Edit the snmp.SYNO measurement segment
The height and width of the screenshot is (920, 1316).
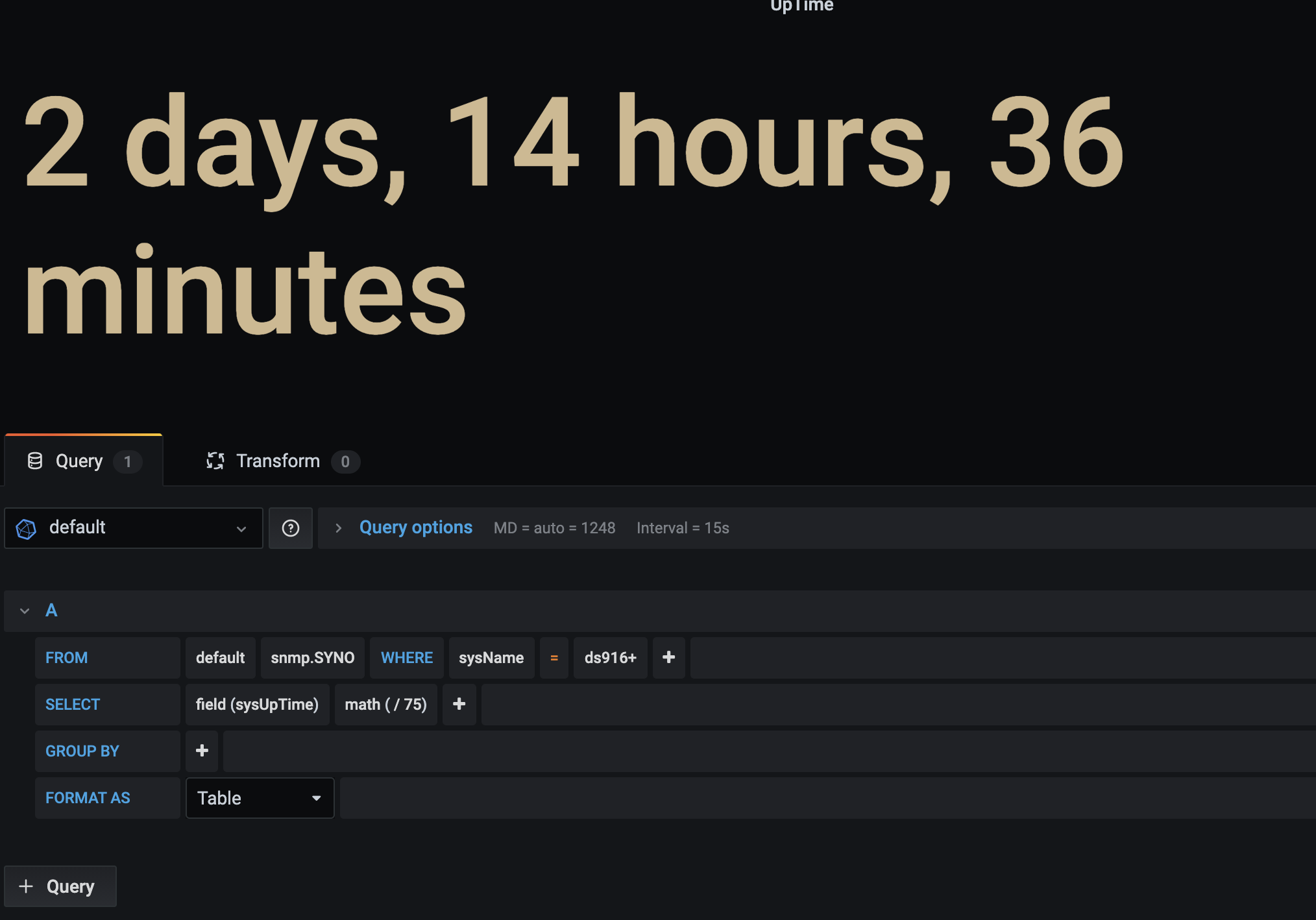point(313,658)
